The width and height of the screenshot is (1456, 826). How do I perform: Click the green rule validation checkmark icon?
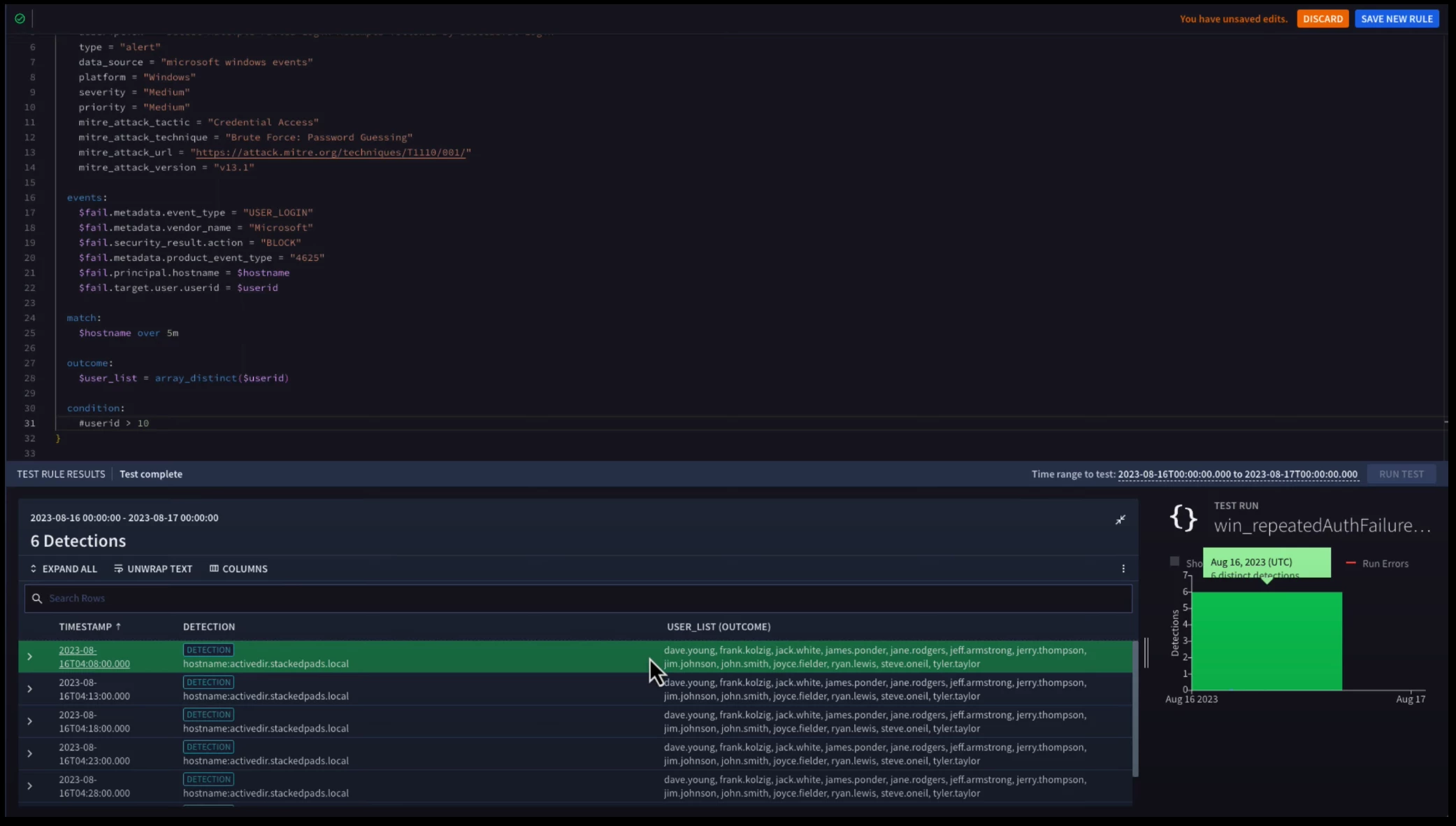click(20, 19)
